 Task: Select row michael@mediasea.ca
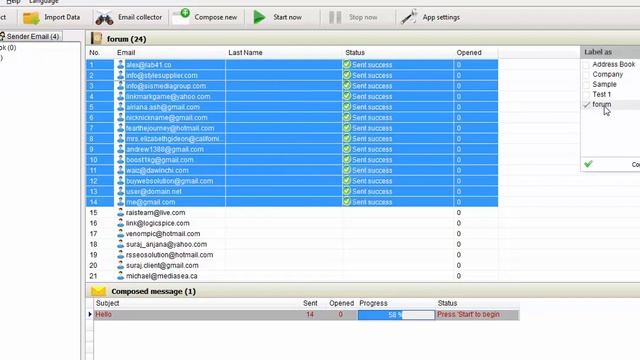(292, 276)
